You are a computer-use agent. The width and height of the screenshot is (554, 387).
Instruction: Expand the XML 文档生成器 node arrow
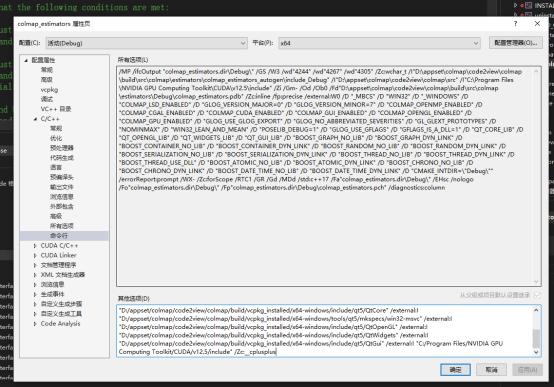[x=35, y=275]
